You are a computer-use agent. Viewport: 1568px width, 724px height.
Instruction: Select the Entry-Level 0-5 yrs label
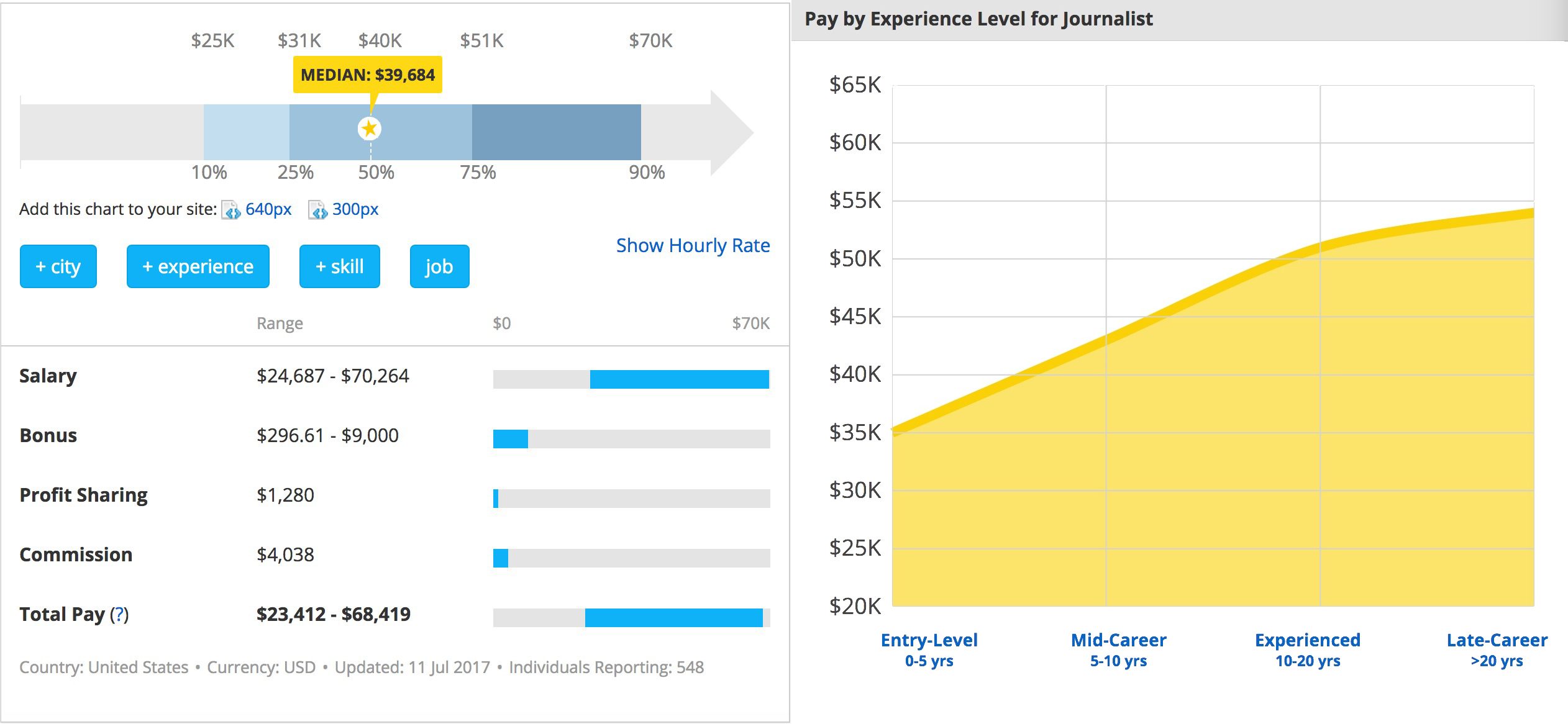[929, 649]
